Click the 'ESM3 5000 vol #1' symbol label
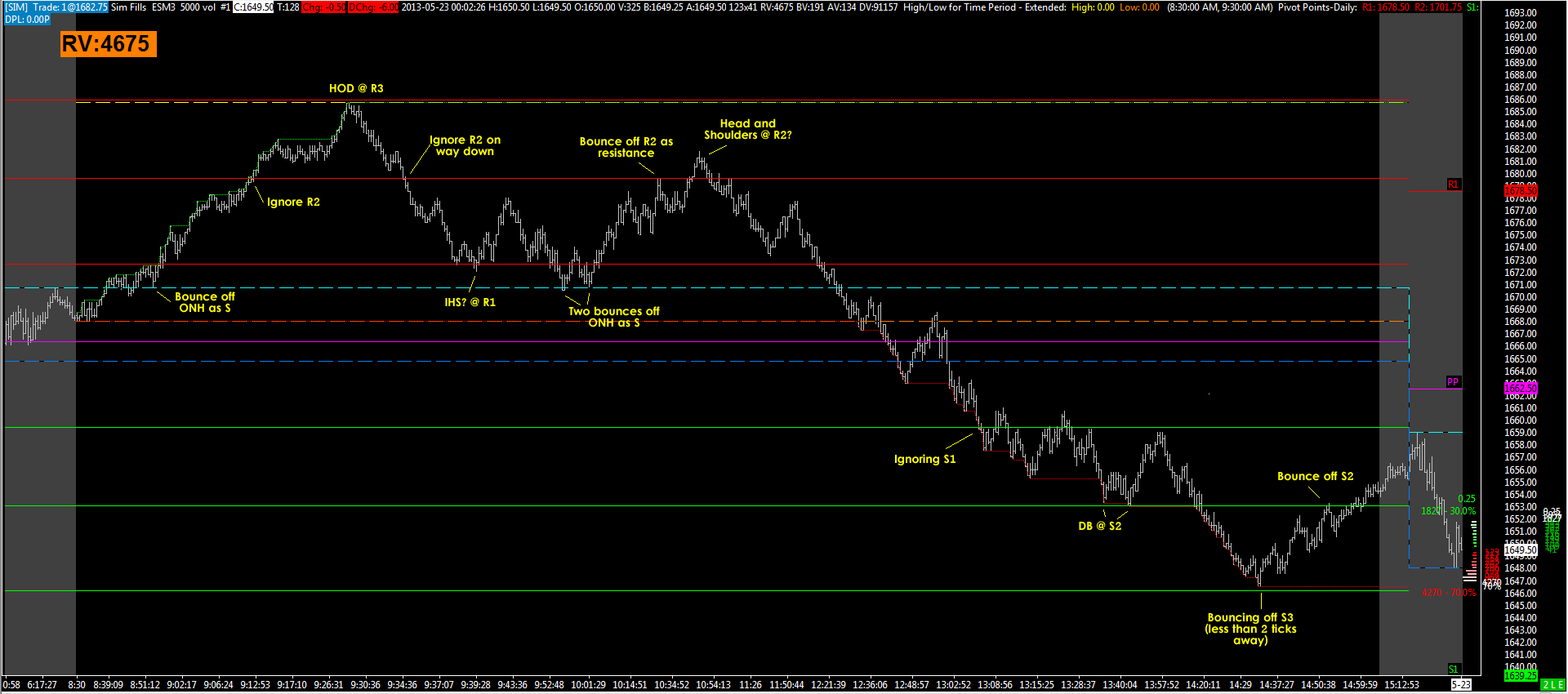 click(x=191, y=7)
